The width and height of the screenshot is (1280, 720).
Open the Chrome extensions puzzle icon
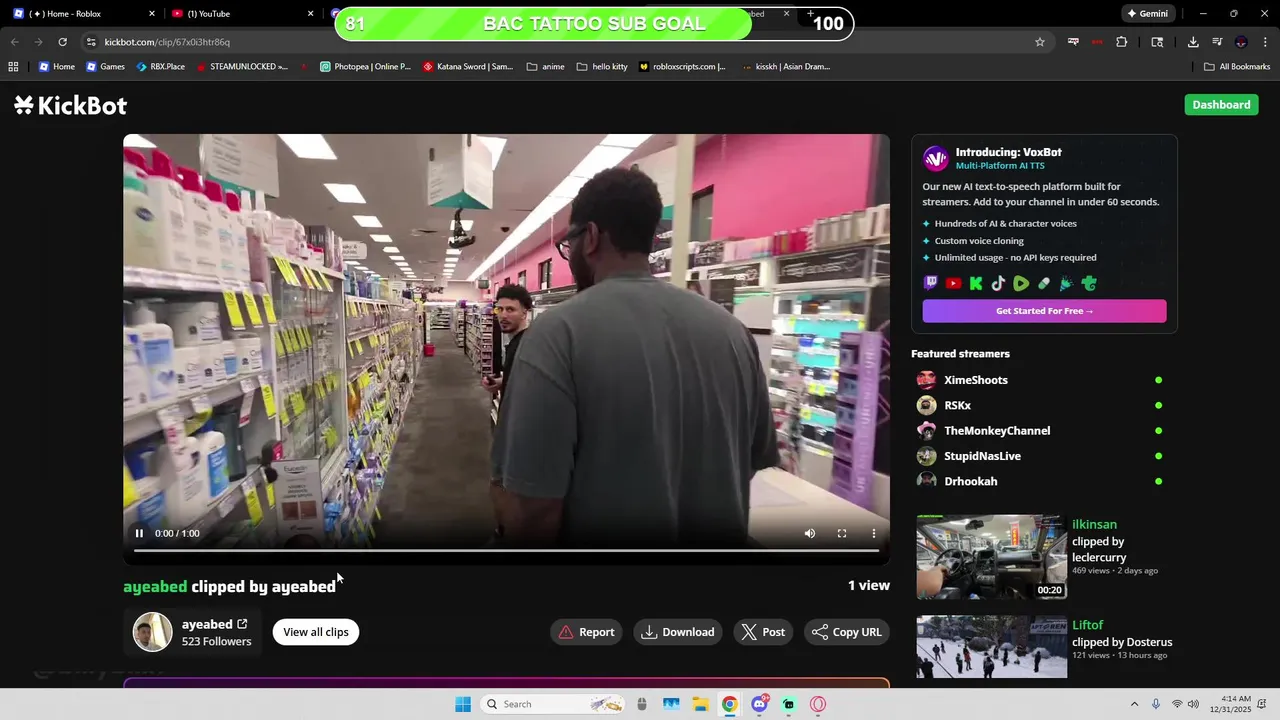pyautogui.click(x=1122, y=42)
